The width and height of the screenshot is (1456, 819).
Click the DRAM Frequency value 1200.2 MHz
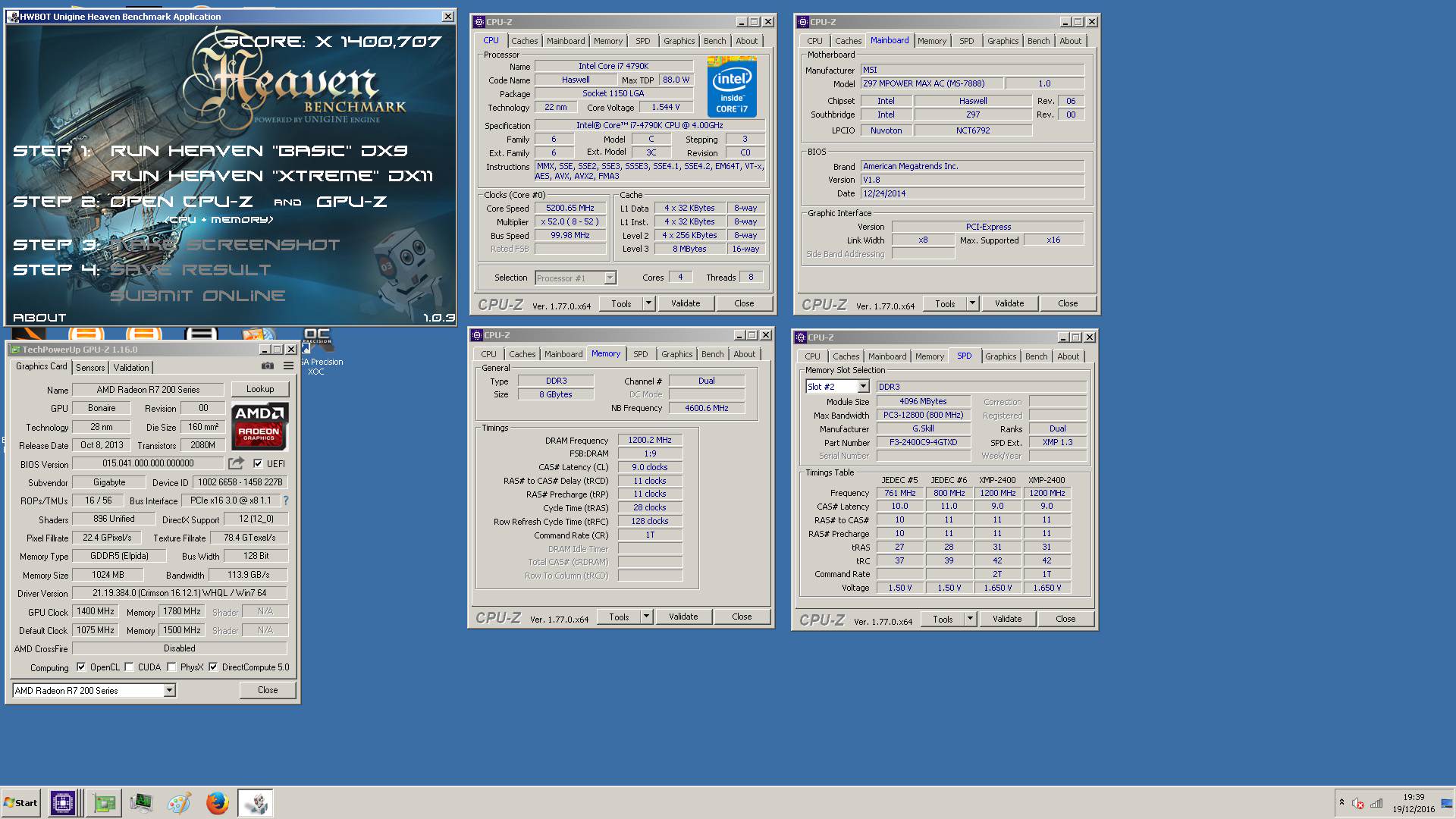tap(650, 440)
